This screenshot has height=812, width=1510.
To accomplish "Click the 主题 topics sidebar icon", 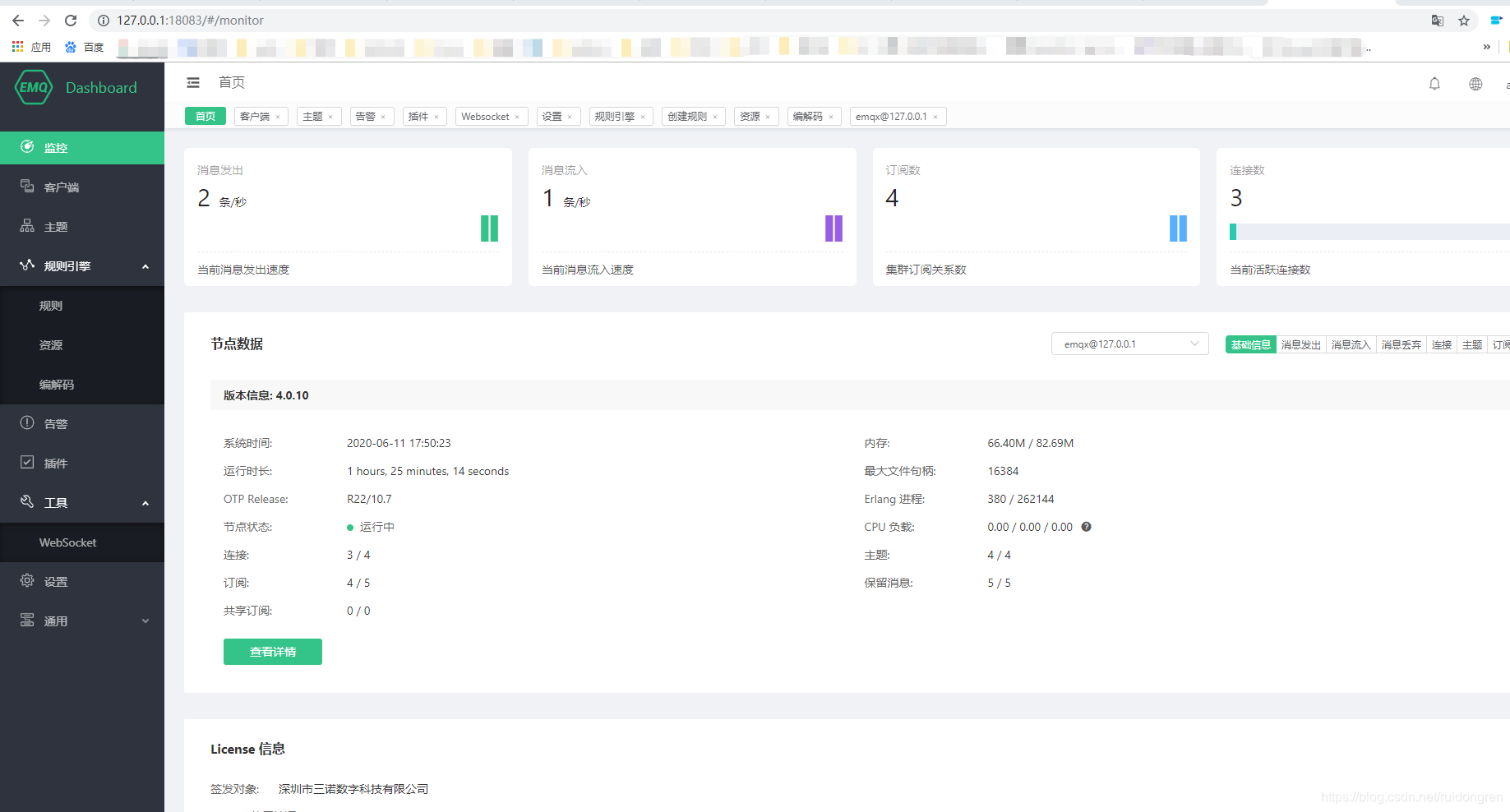I will [27, 225].
